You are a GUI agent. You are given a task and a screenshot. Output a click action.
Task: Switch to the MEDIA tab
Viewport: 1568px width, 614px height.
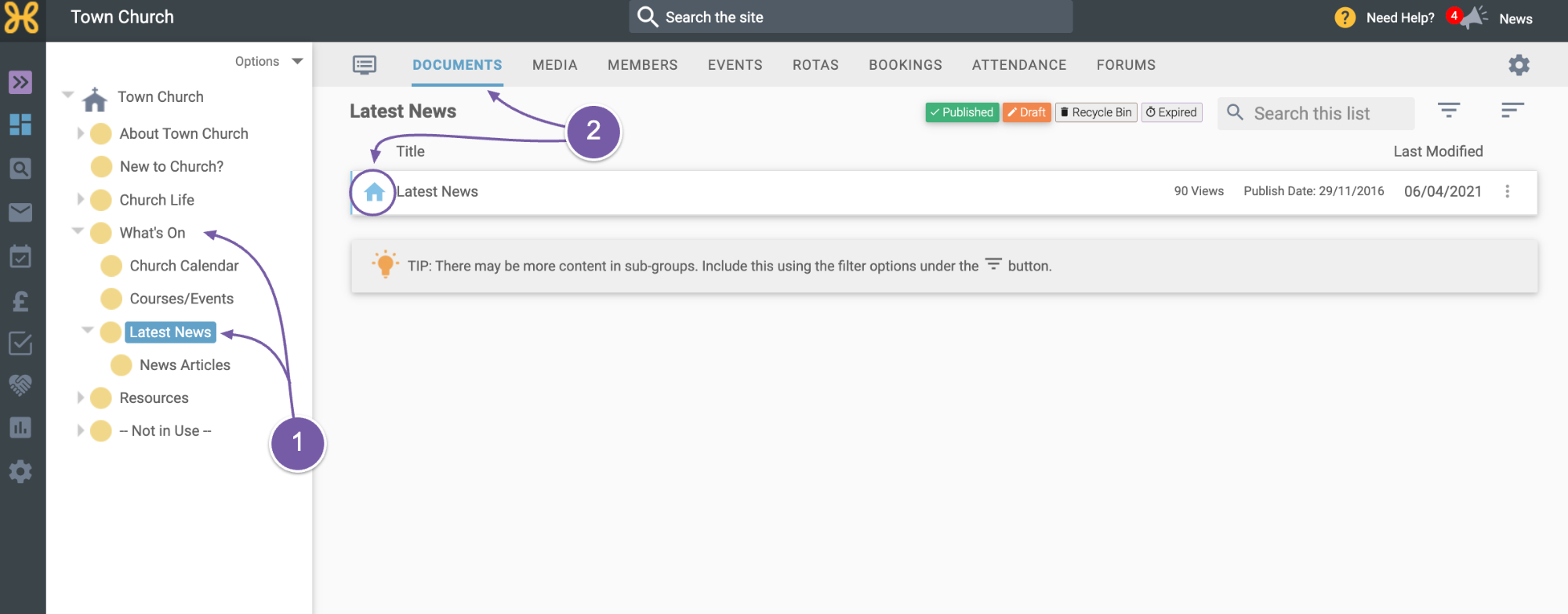[555, 65]
